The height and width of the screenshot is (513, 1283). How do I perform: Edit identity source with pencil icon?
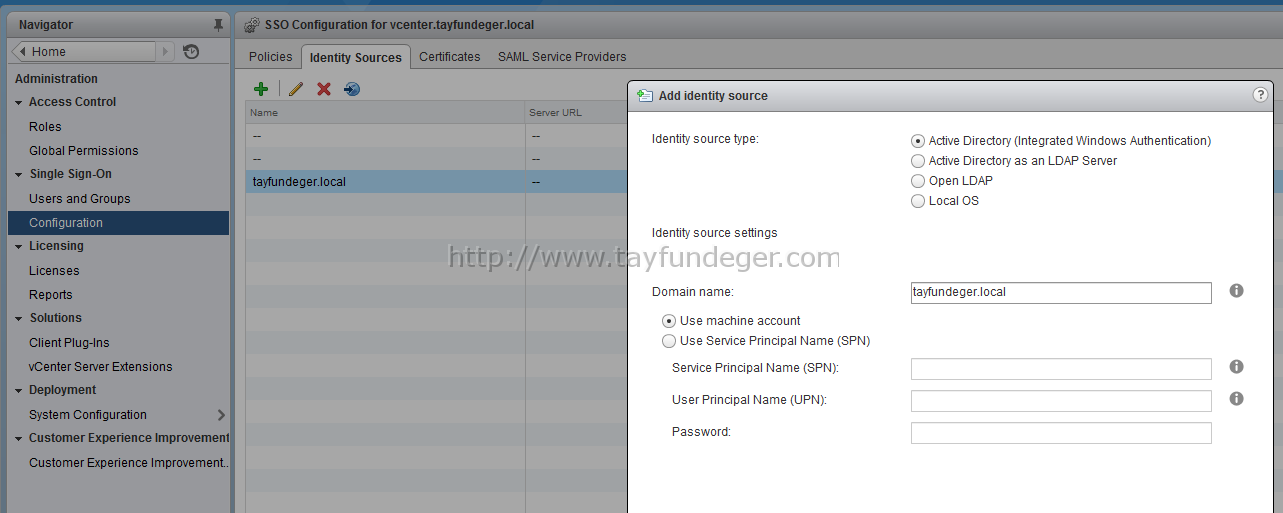pyautogui.click(x=296, y=89)
